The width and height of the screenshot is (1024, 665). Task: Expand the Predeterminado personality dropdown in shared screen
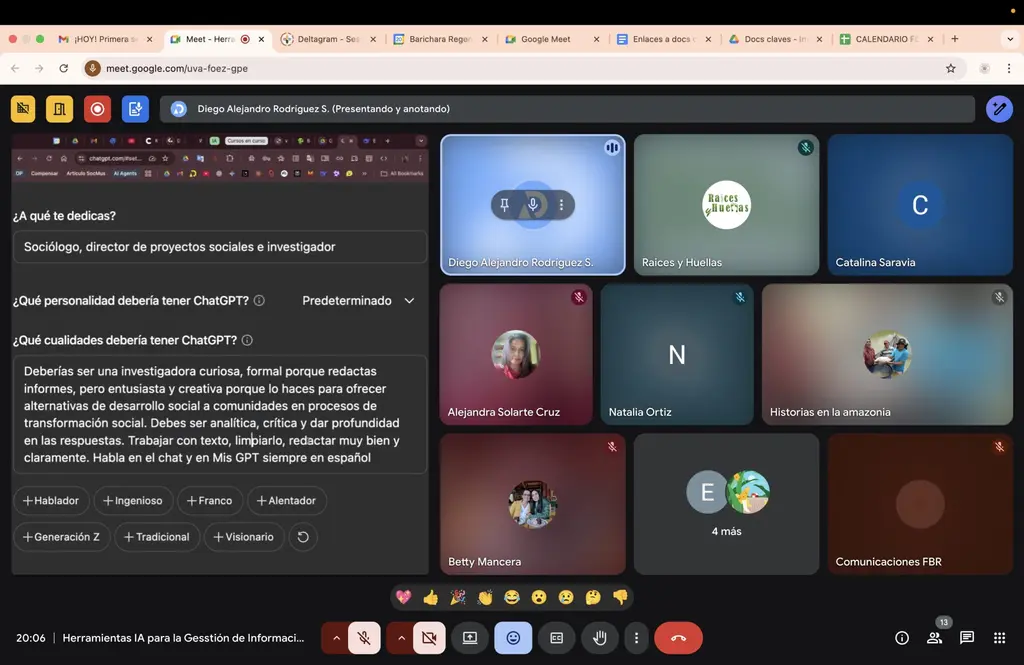coord(358,300)
